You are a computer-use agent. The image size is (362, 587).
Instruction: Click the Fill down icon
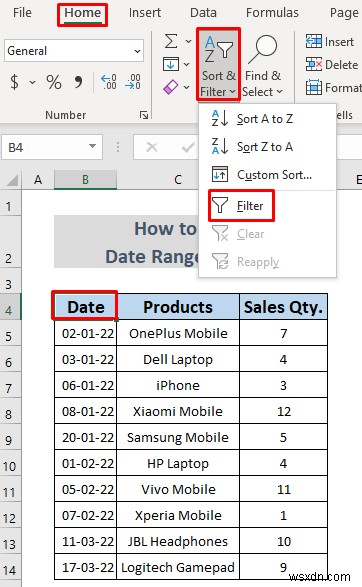click(x=171, y=64)
